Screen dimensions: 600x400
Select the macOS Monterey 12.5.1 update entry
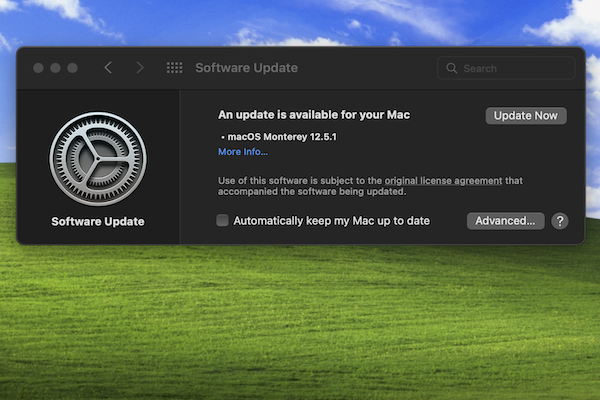283,136
